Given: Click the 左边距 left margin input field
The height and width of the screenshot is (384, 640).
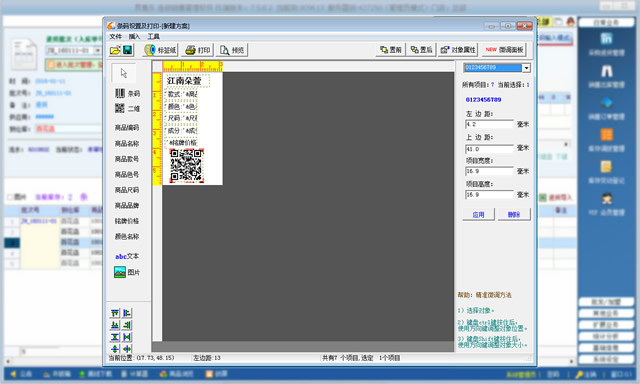Looking at the screenshot, I should [489, 124].
